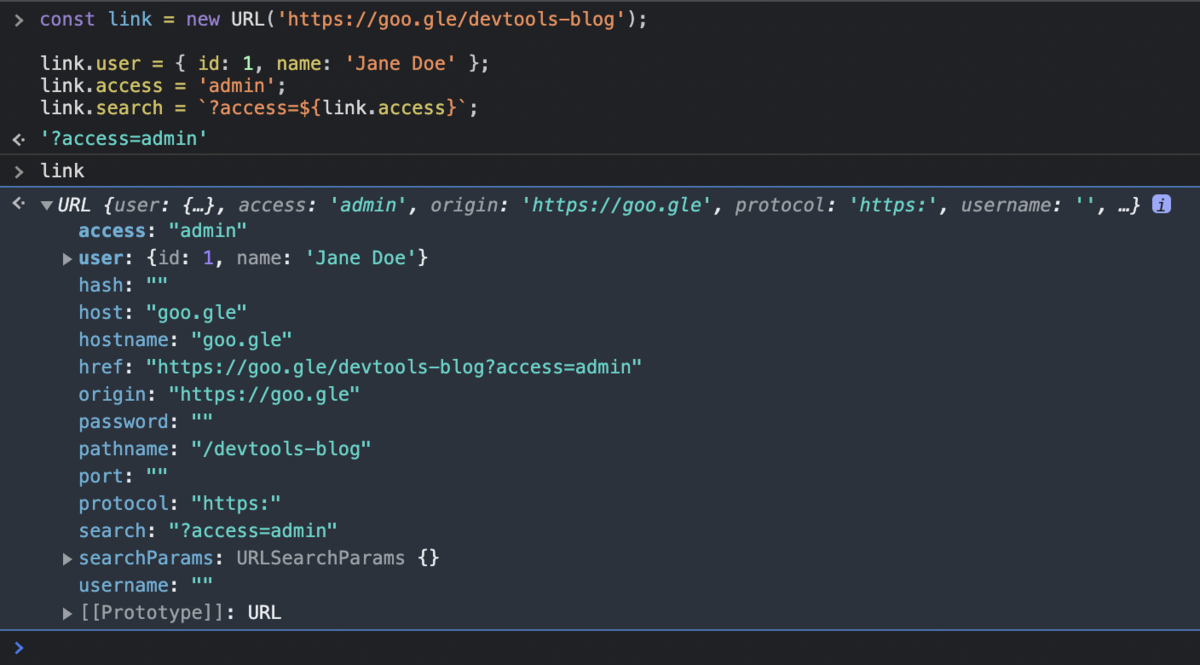The image size is (1200, 665).
Task: Select the hash: "" property row
Action: (123, 285)
